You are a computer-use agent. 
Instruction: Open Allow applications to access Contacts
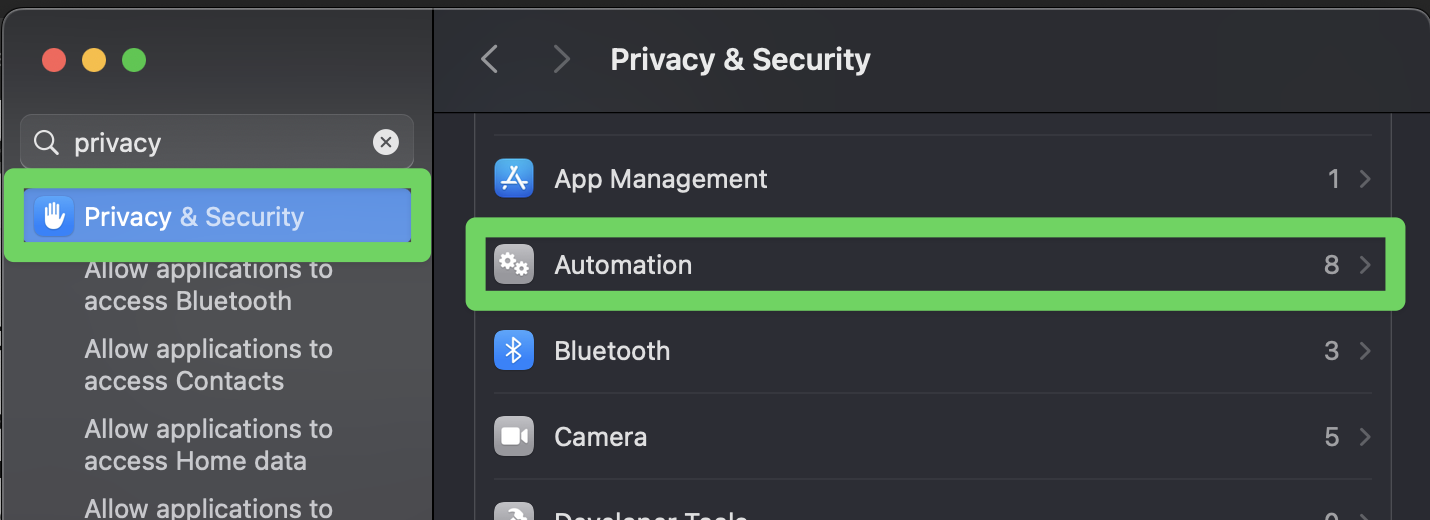click(x=208, y=365)
